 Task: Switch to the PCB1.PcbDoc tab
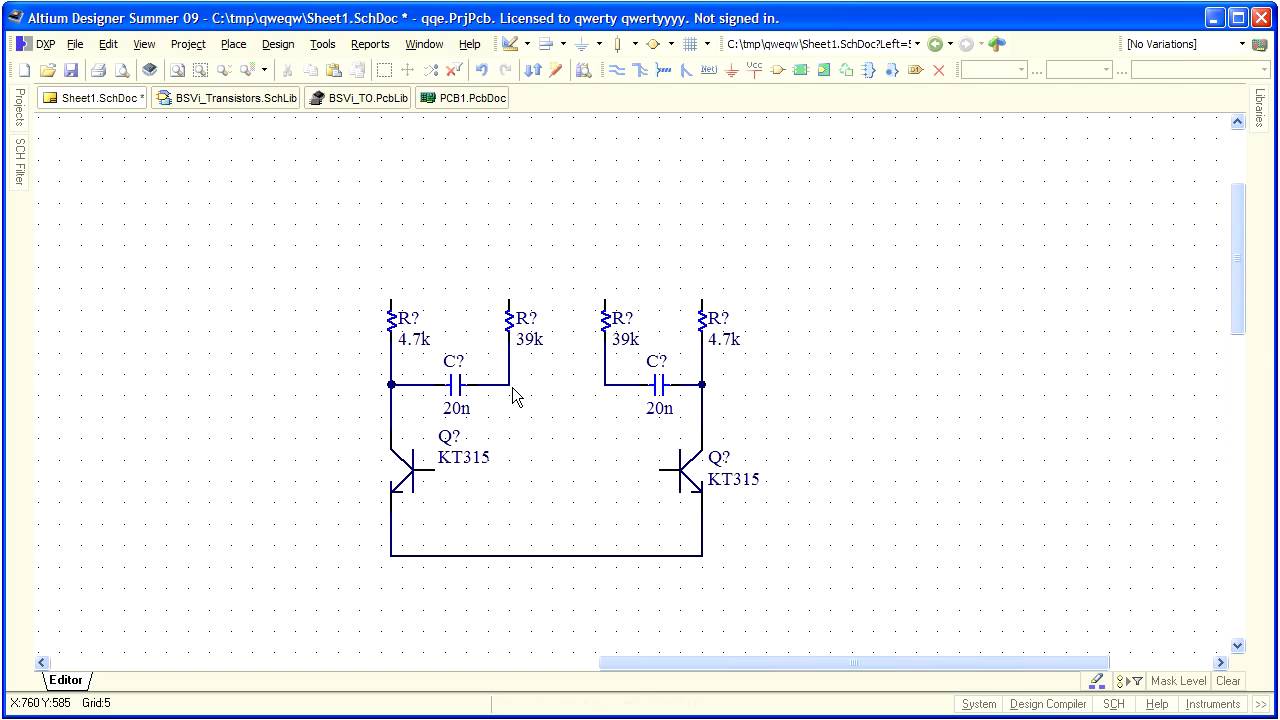tap(462, 98)
